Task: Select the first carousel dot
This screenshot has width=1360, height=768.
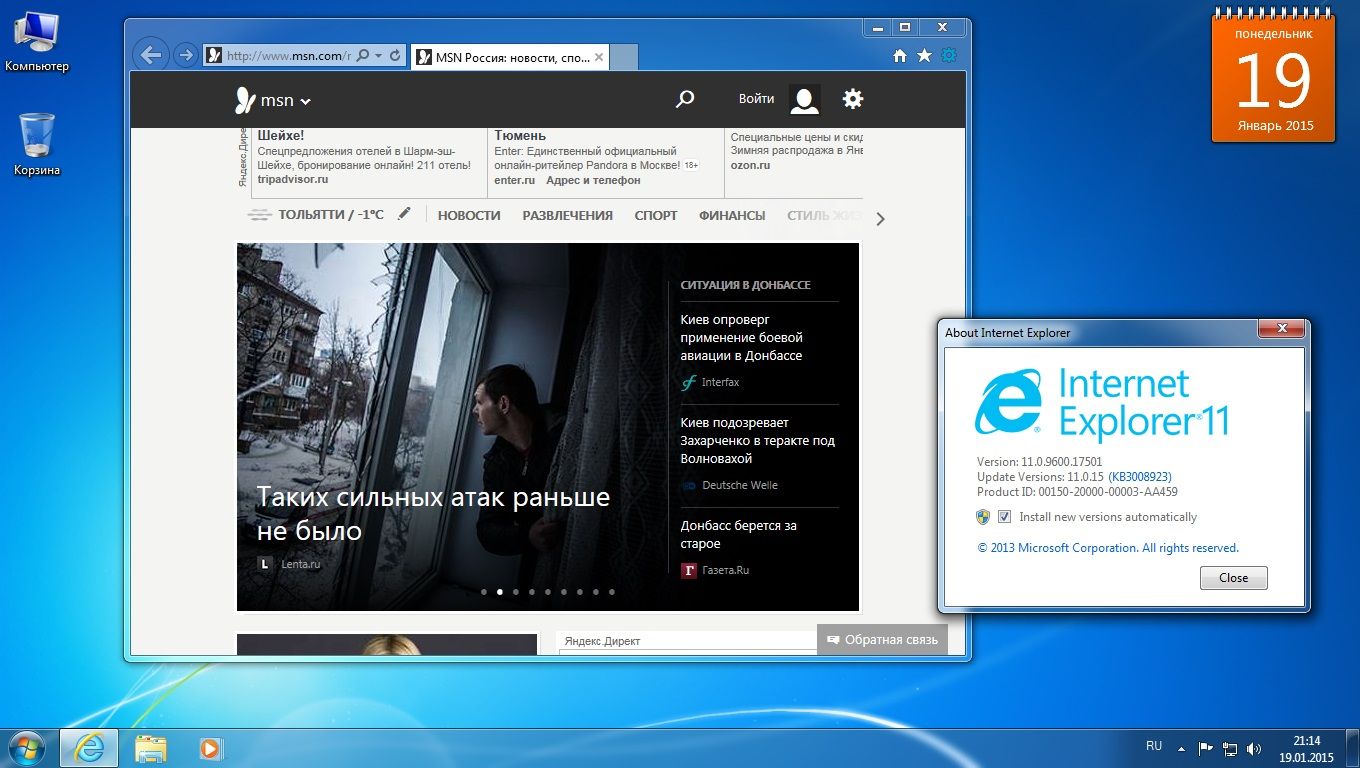Action: 484,592
